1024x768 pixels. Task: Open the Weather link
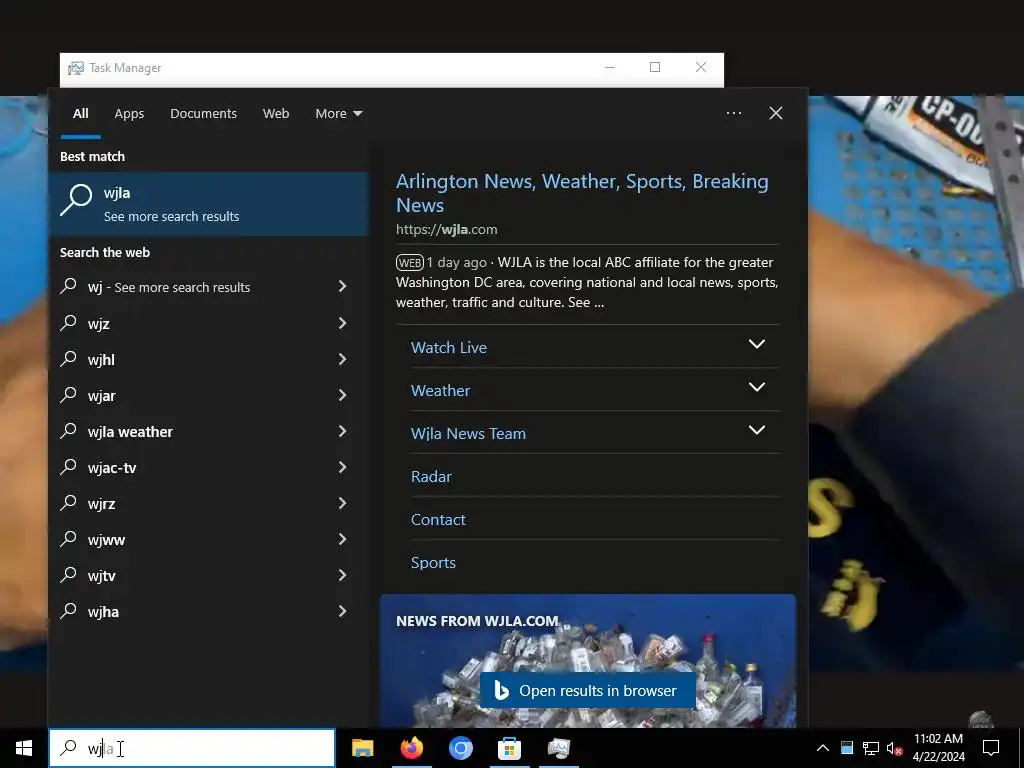(x=440, y=391)
